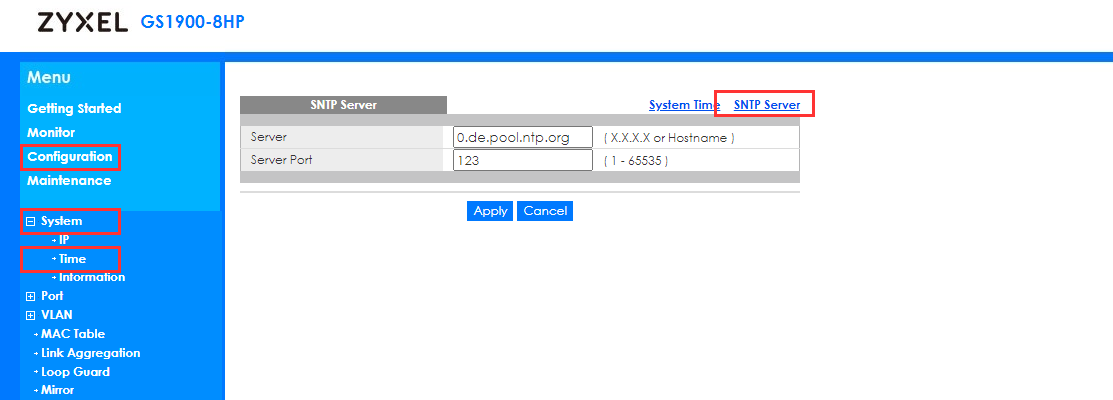
Task: Focus the Server hostname input field
Action: click(522, 138)
